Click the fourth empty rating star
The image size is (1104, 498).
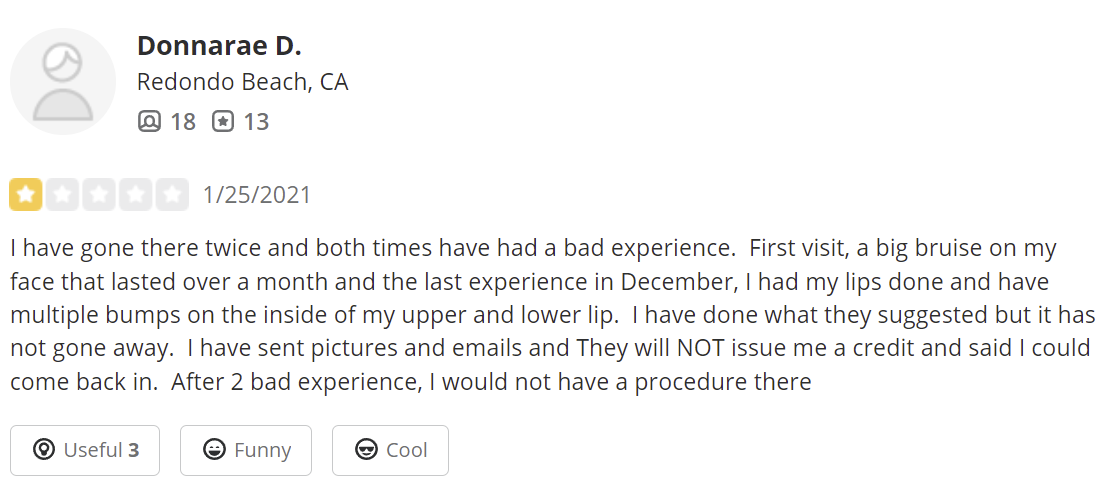click(135, 194)
